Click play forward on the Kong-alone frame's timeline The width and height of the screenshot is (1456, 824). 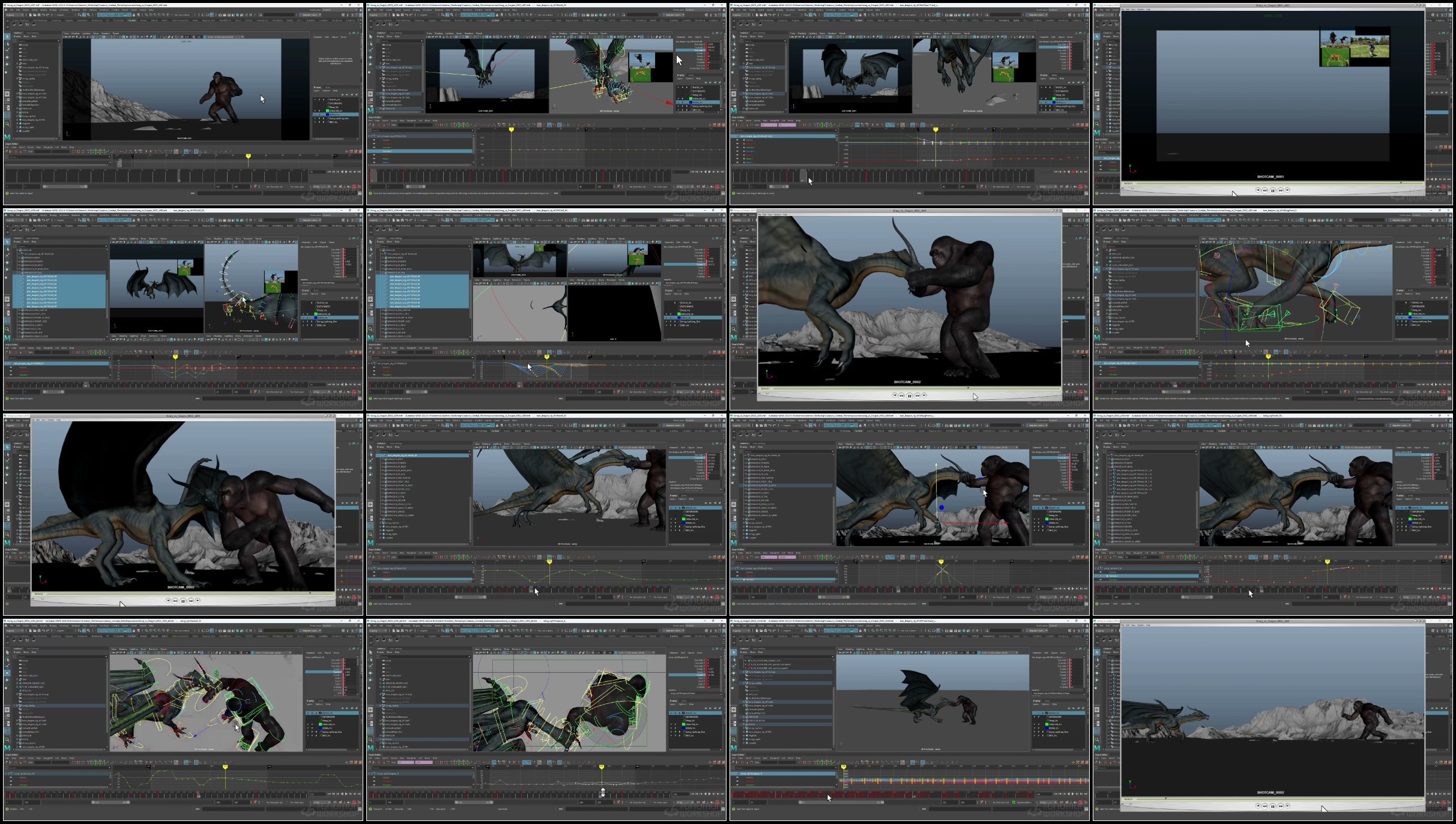(346, 172)
